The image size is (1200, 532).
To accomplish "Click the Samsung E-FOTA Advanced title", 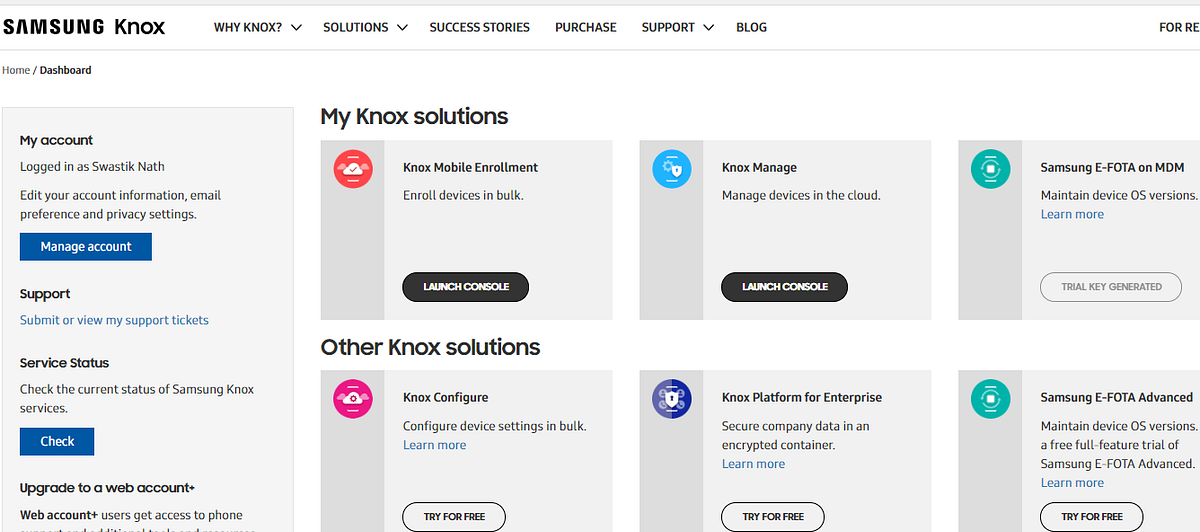I will (x=1117, y=398).
